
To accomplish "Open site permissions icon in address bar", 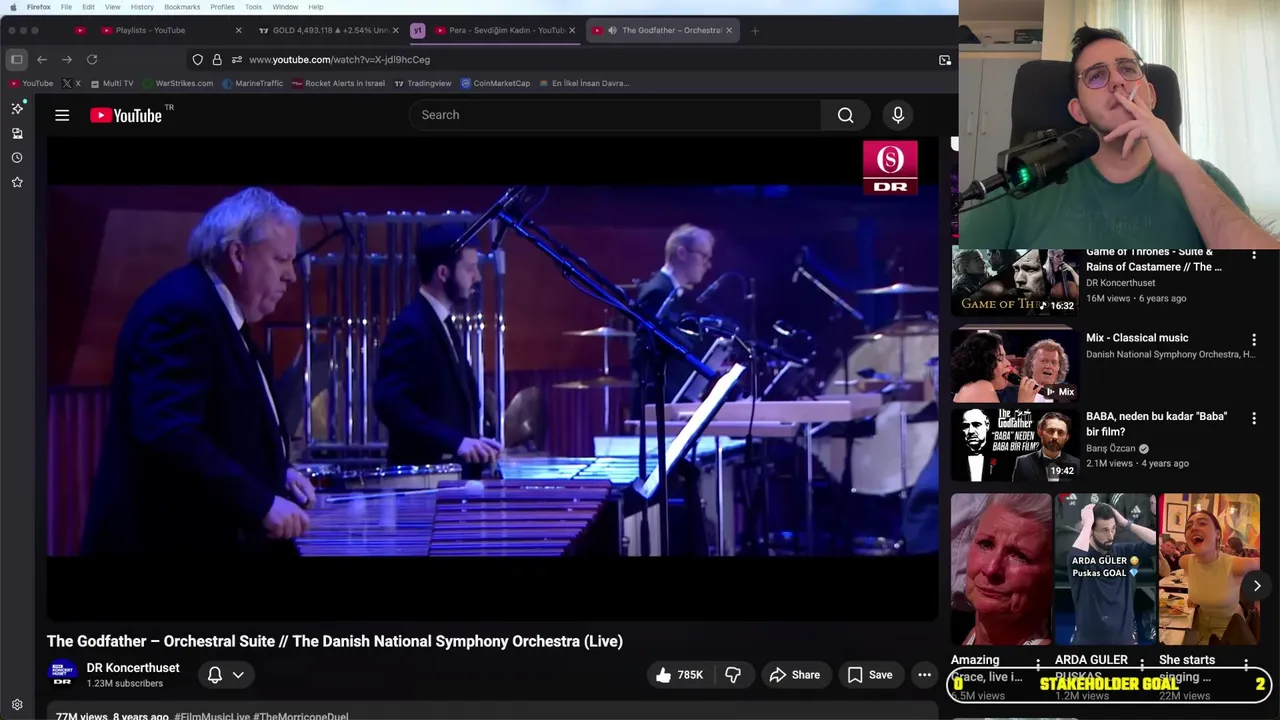I will point(237,60).
